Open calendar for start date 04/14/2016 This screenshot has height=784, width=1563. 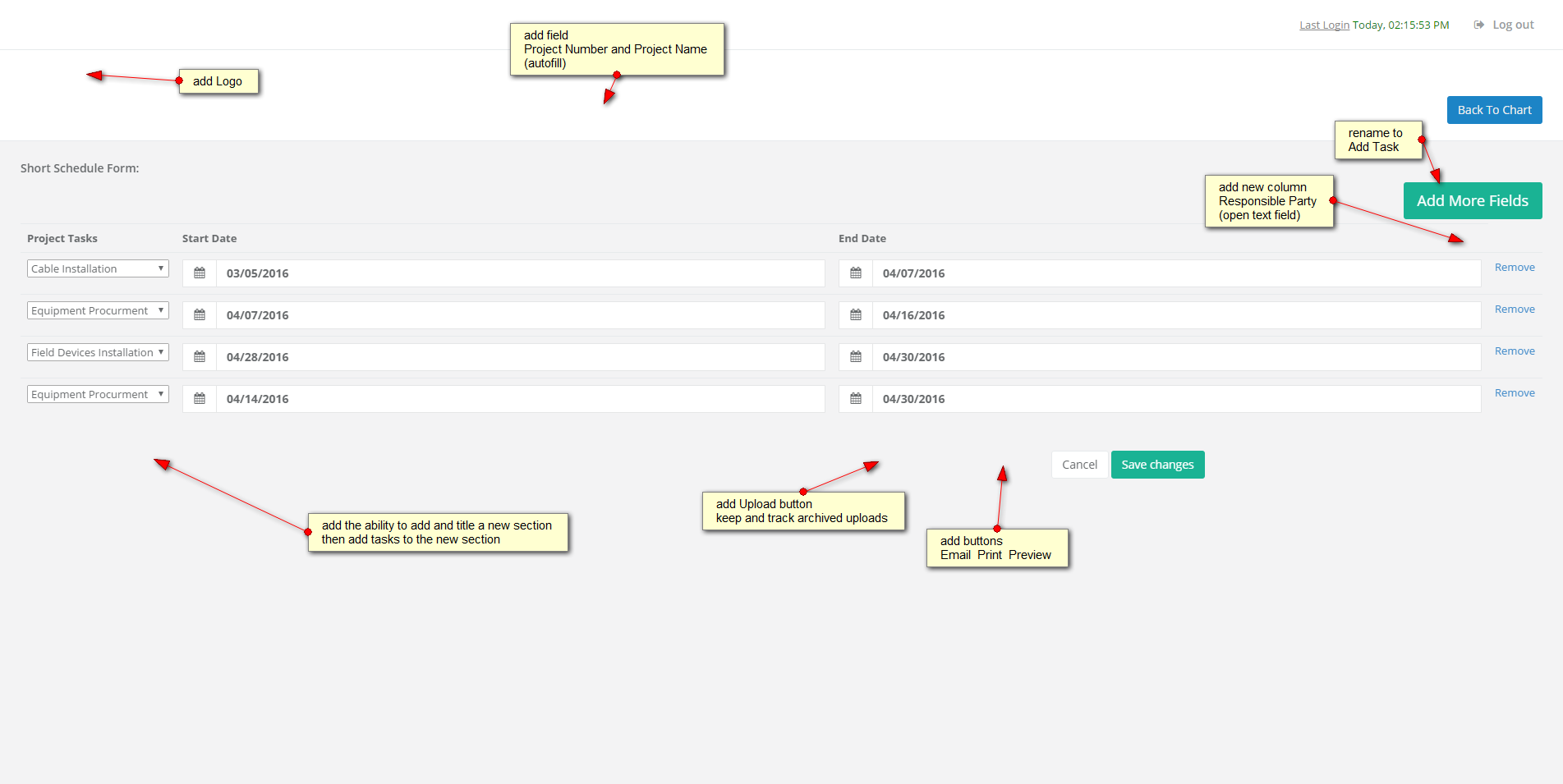point(200,399)
